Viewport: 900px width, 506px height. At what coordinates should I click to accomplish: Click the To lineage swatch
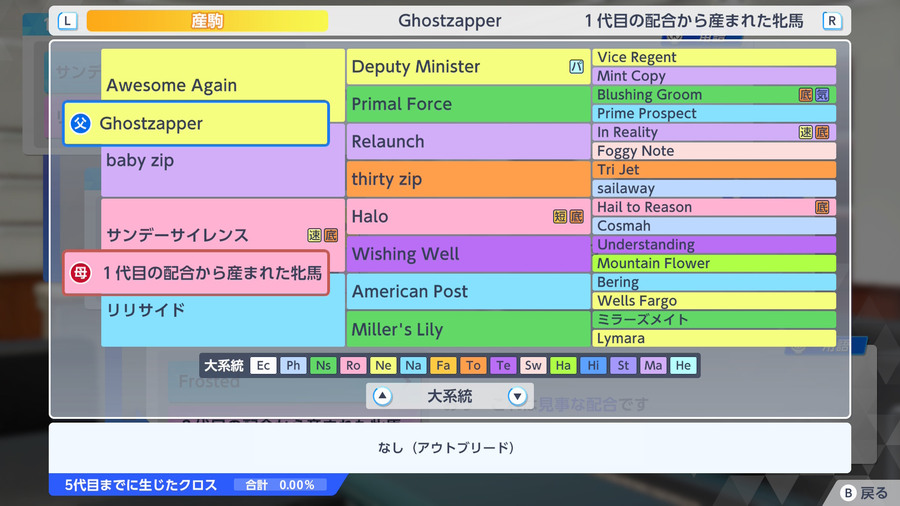473,365
